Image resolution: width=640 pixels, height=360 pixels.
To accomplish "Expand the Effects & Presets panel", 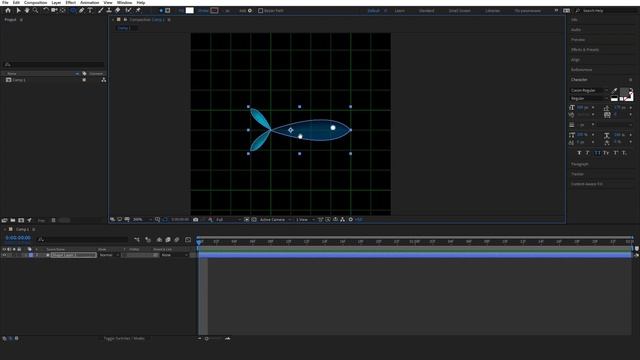I will pos(585,50).
